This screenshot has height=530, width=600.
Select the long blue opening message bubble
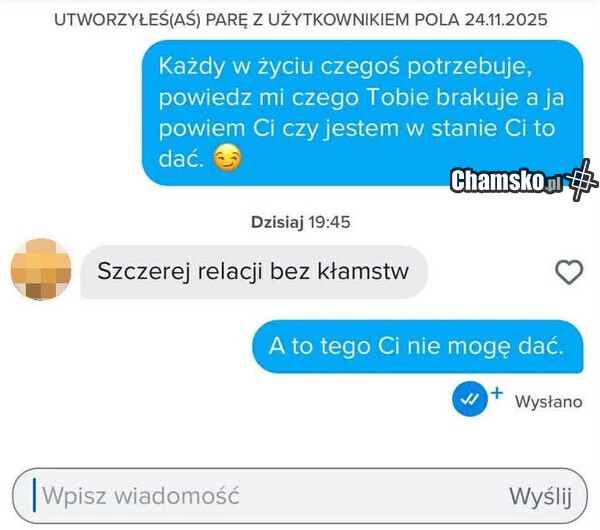point(362,113)
